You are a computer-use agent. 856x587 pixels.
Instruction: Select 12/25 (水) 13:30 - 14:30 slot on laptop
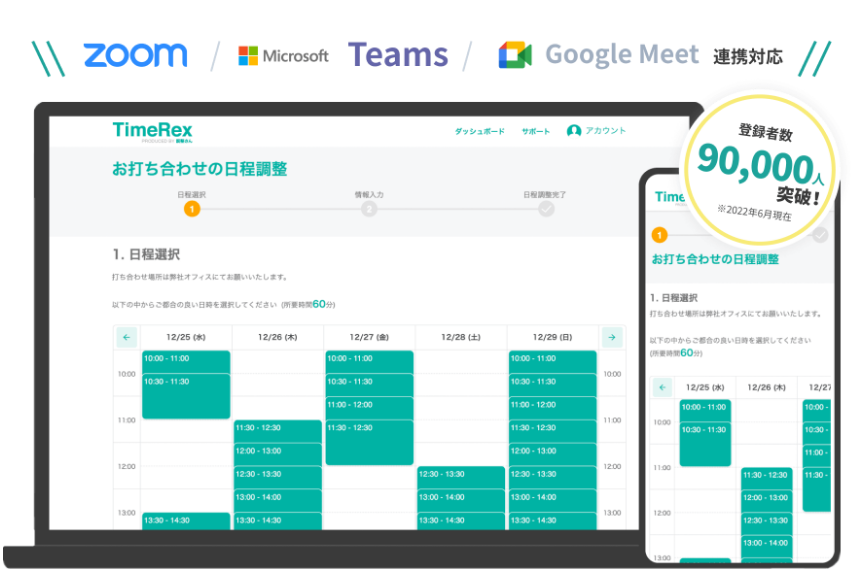click(186, 521)
